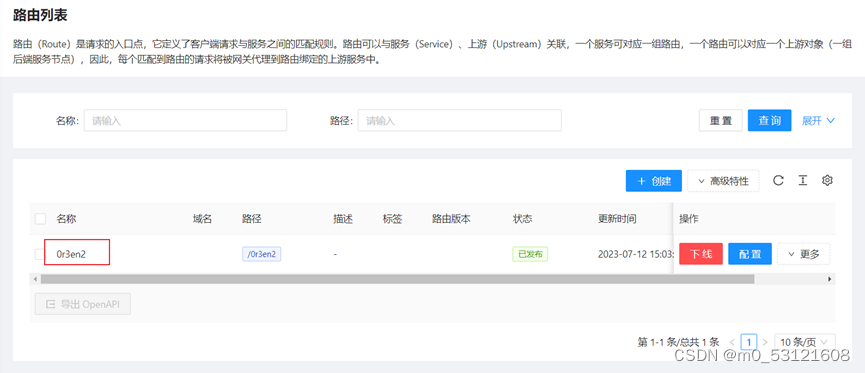Click the 状态 column header
The height and width of the screenshot is (373, 865).
[522, 219]
